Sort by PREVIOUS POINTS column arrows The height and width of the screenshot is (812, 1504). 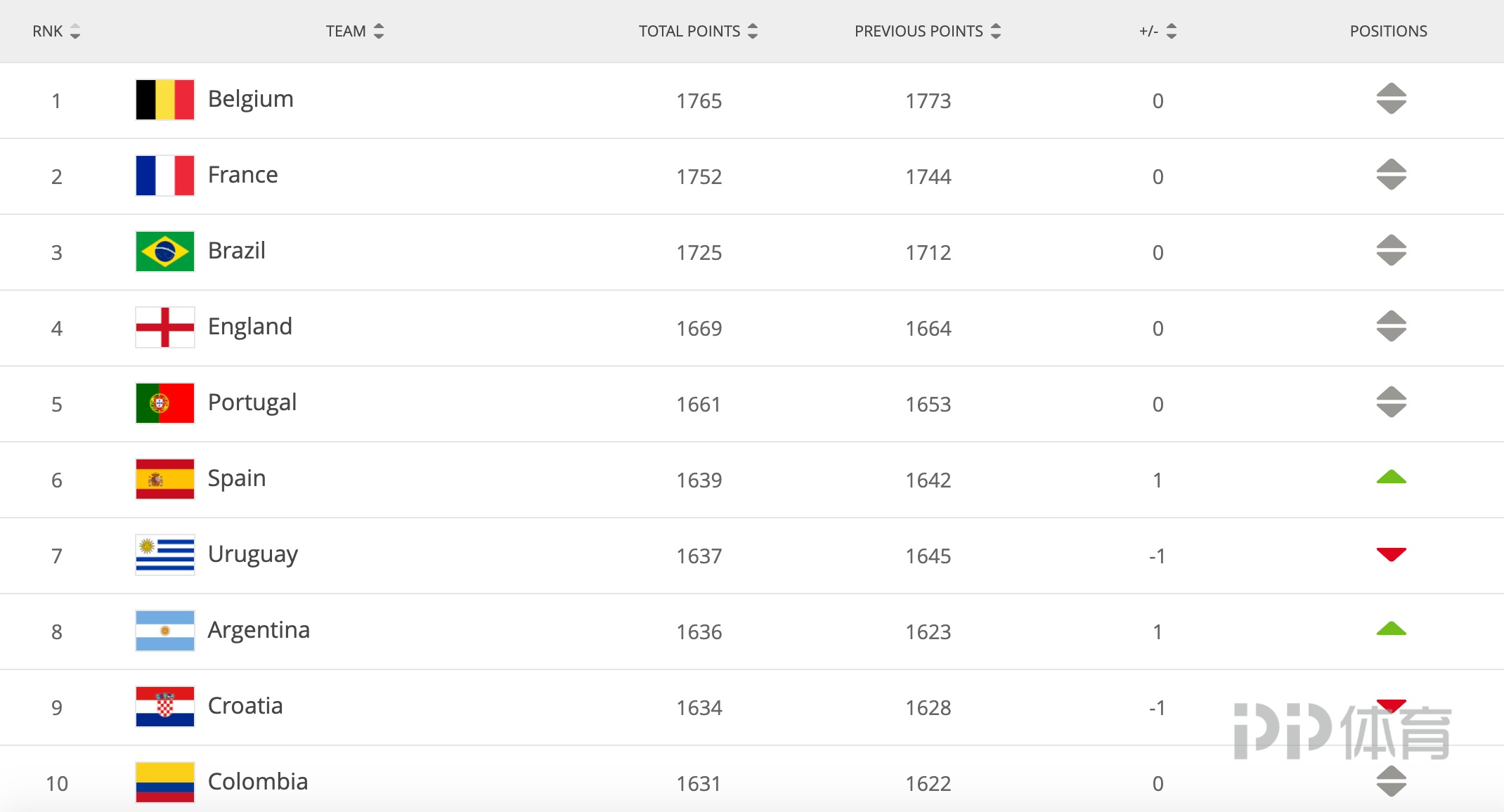pyautogui.click(x=996, y=31)
